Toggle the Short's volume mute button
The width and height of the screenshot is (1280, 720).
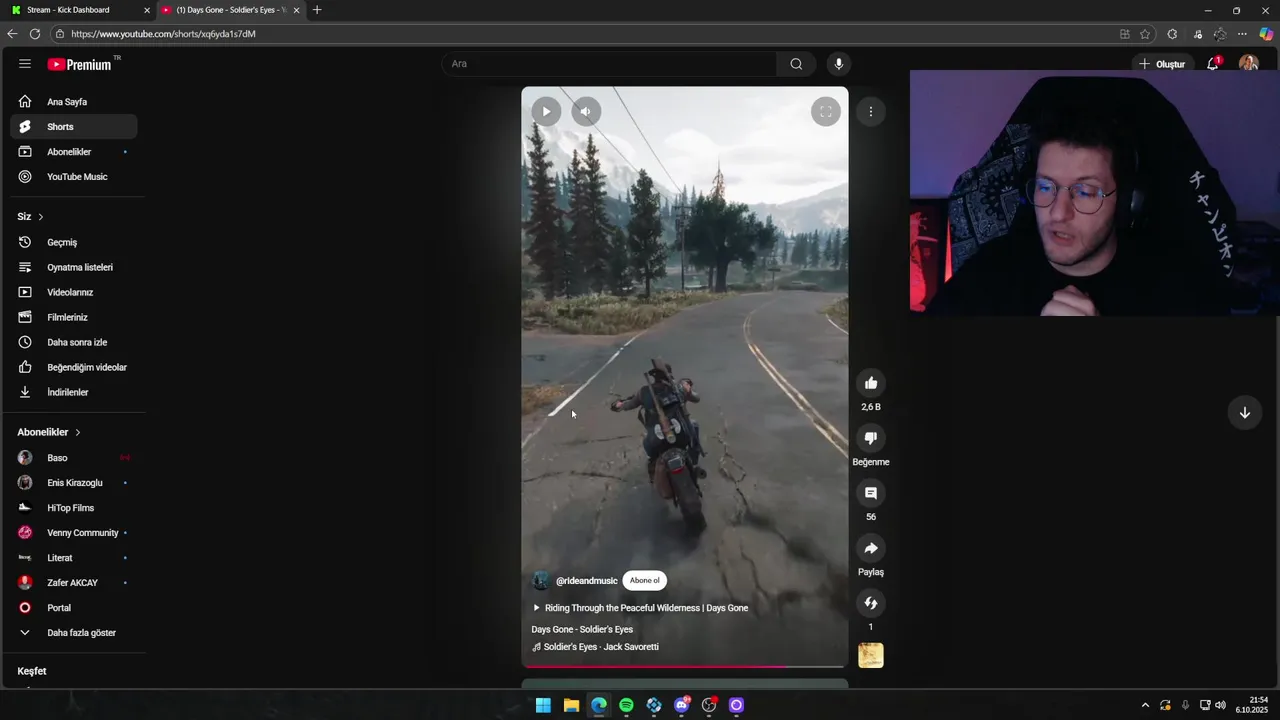[586, 112]
